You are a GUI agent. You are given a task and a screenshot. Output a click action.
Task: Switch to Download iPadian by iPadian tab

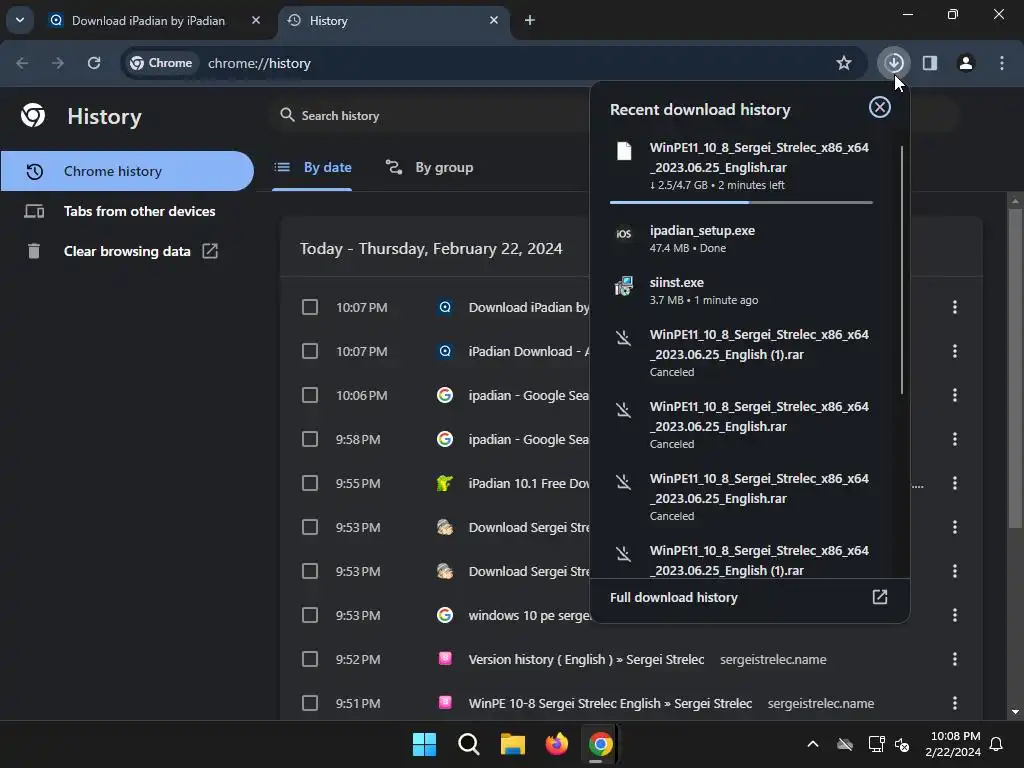click(x=148, y=20)
